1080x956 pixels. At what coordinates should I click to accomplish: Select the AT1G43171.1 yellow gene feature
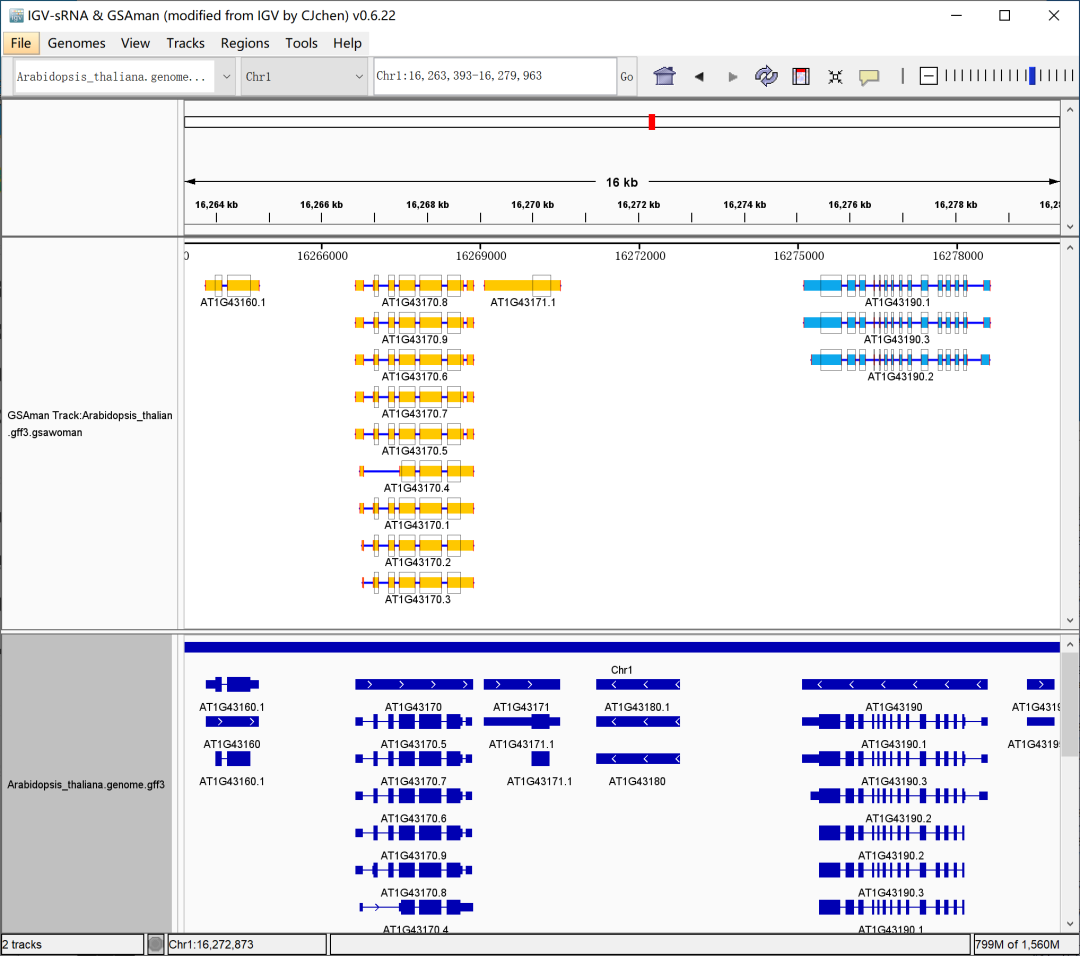522,285
